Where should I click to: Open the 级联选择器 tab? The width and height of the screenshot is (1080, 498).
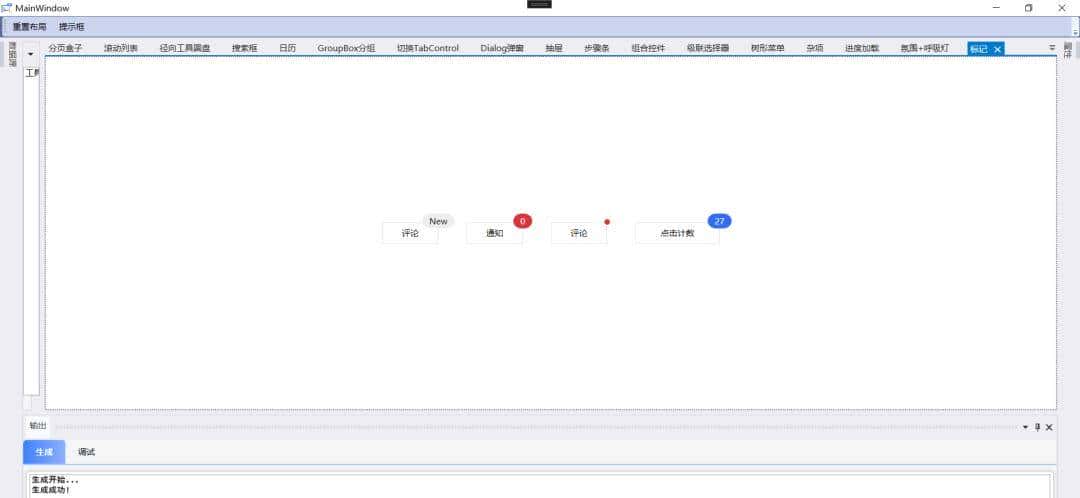[x=707, y=48]
